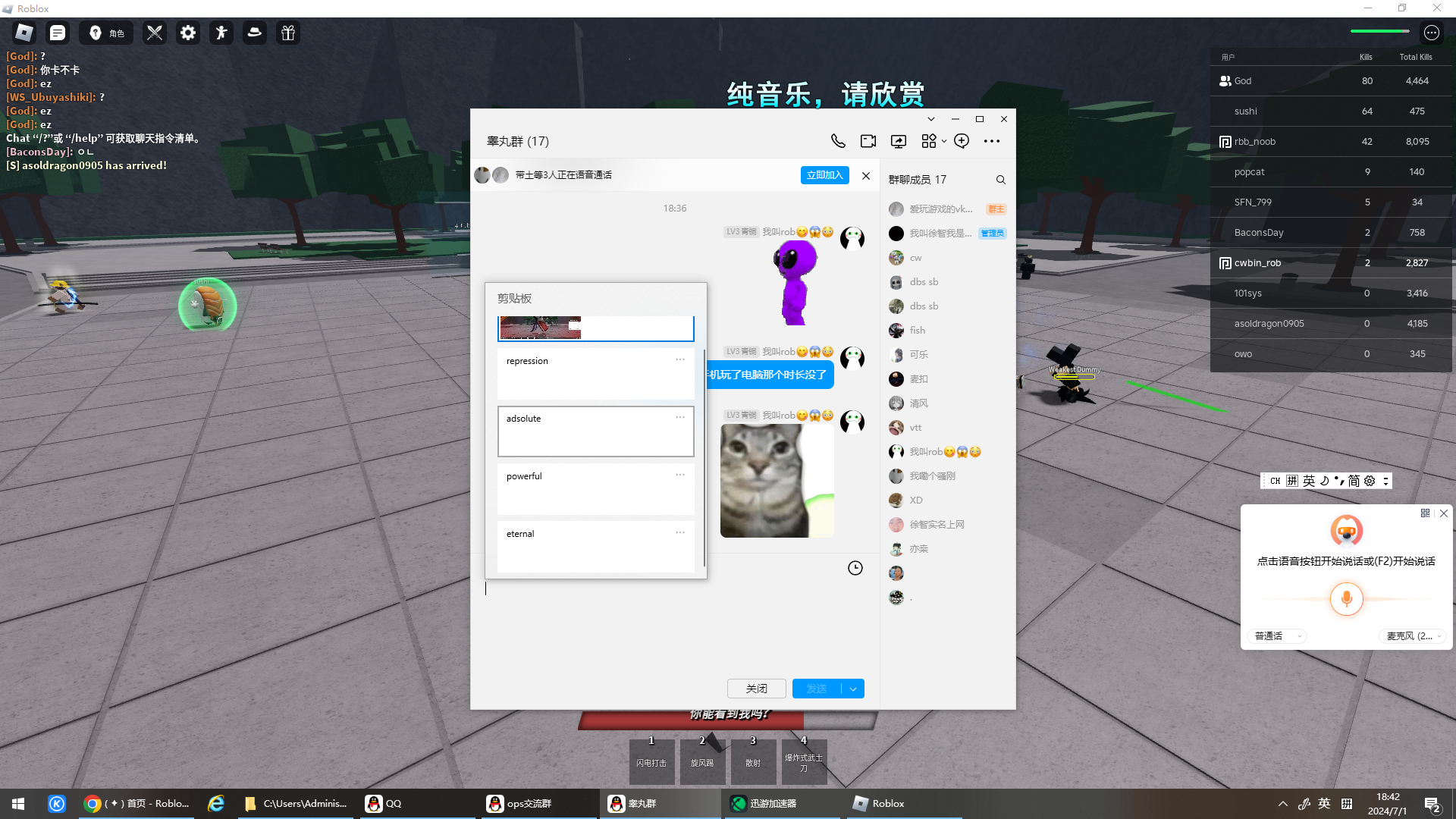This screenshot has width=1456, height=819.
Task: Close the voice input panel
Action: point(1444,513)
